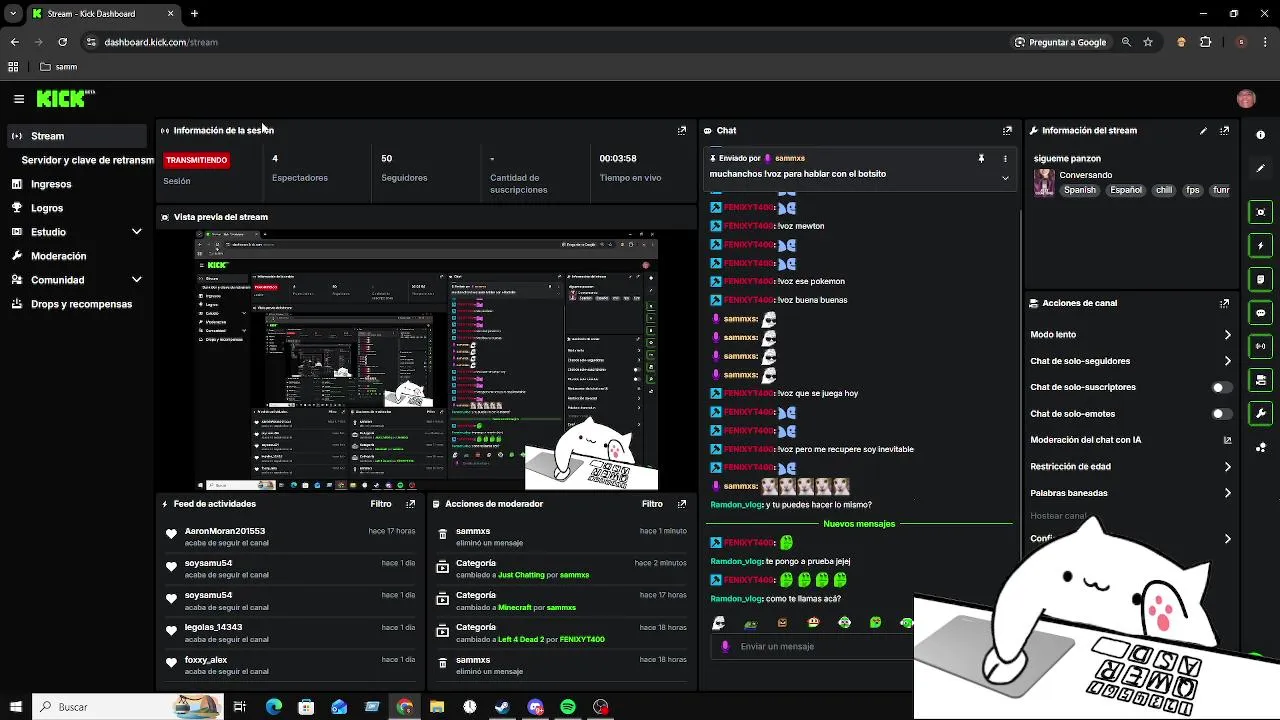1280x720 pixels.
Task: Pop out the Información del stream panel
Action: (x=1224, y=130)
